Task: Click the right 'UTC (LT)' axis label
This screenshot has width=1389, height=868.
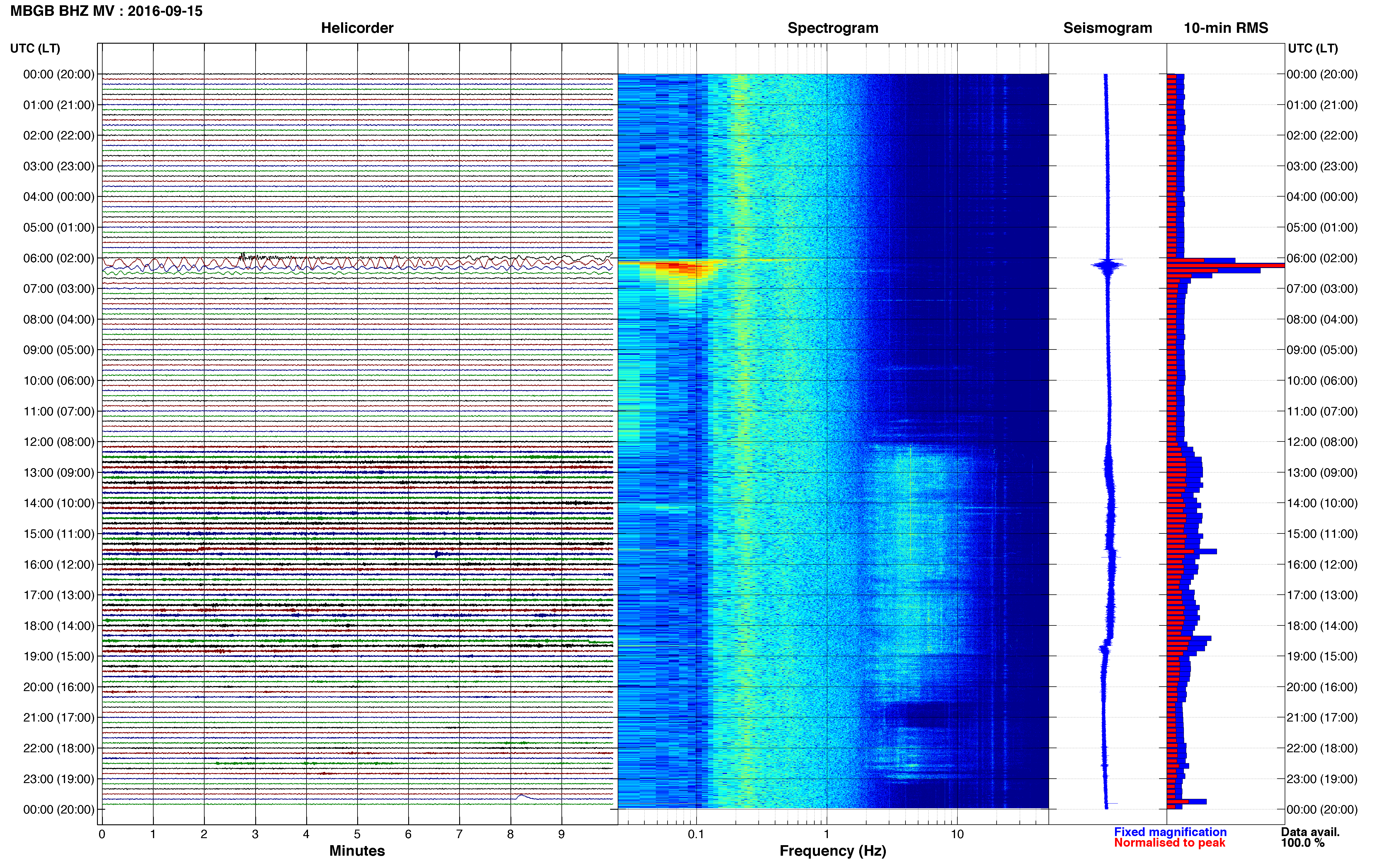Action: click(1313, 48)
